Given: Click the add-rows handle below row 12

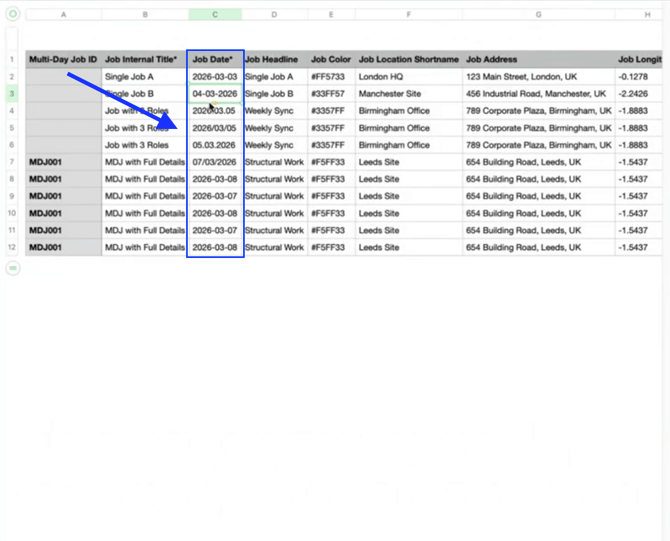Looking at the screenshot, I should tap(13, 268).
